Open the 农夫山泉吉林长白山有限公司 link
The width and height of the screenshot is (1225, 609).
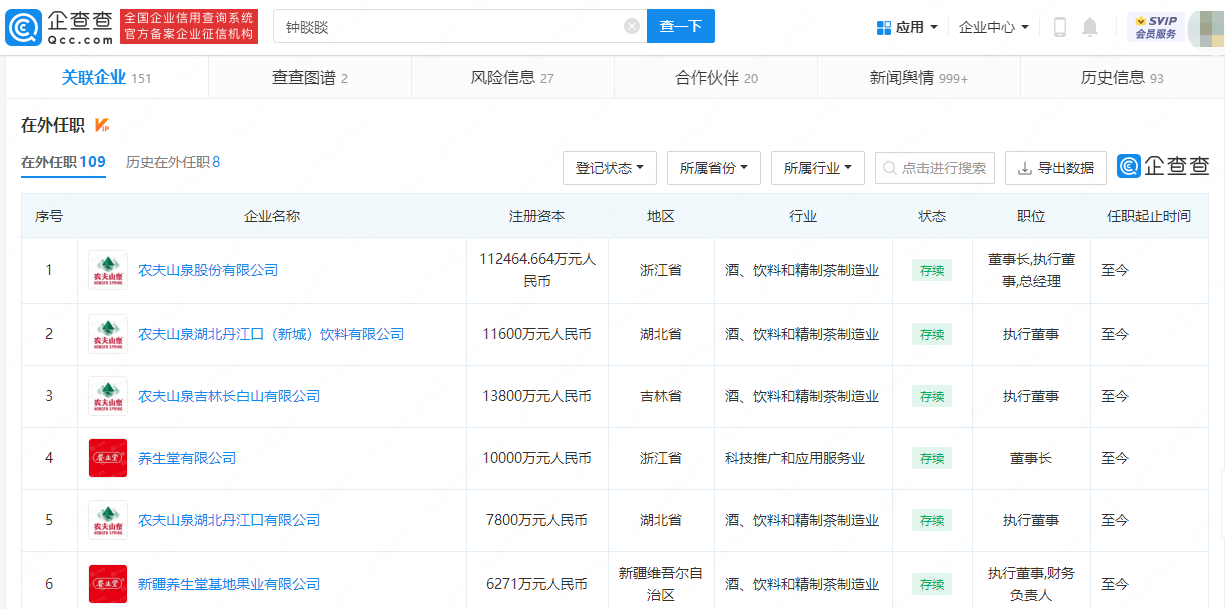229,396
